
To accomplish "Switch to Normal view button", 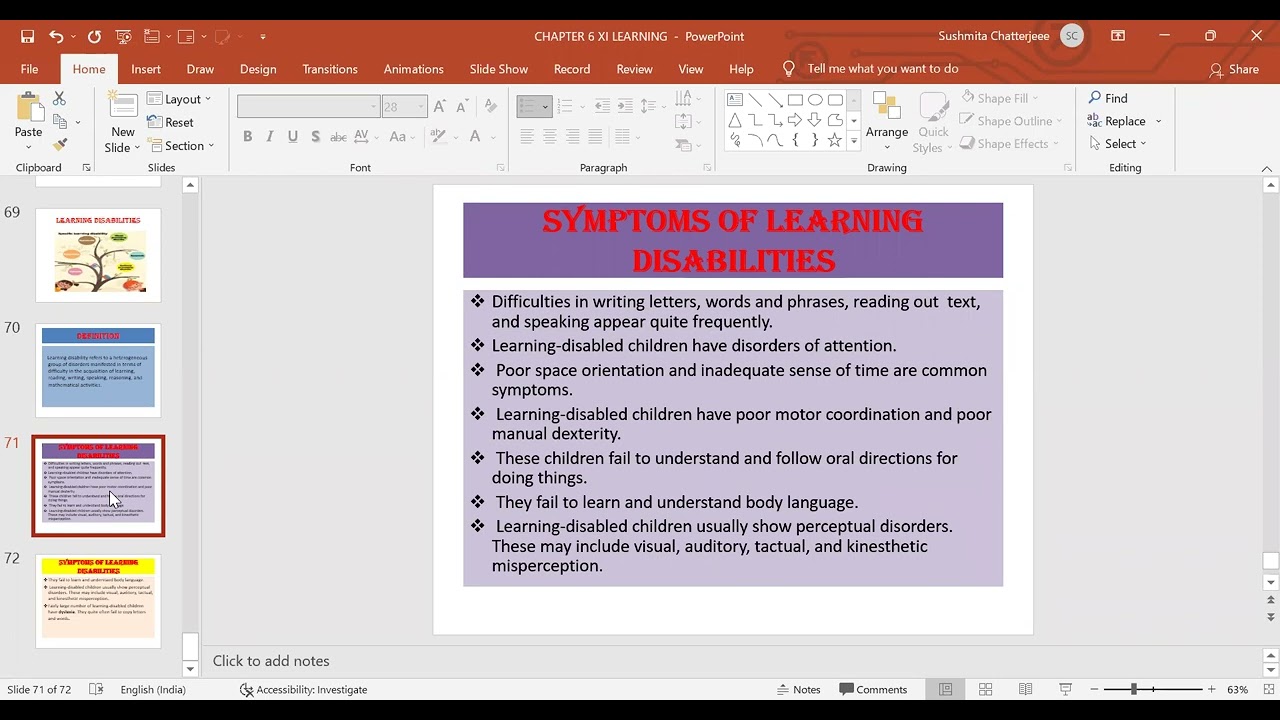I will (x=945, y=689).
